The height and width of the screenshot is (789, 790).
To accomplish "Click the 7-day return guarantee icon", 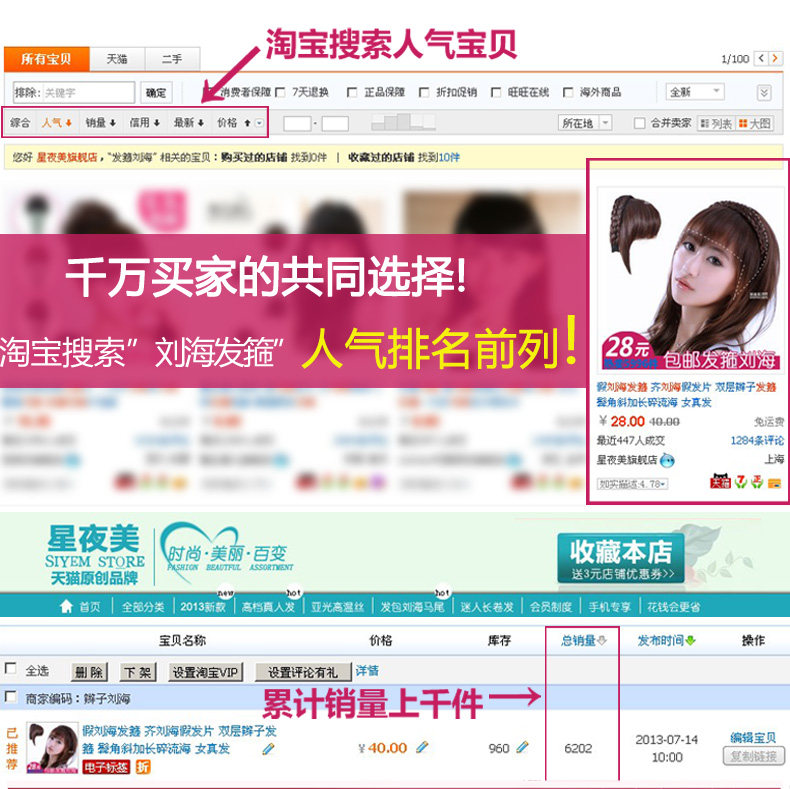I will point(740,482).
